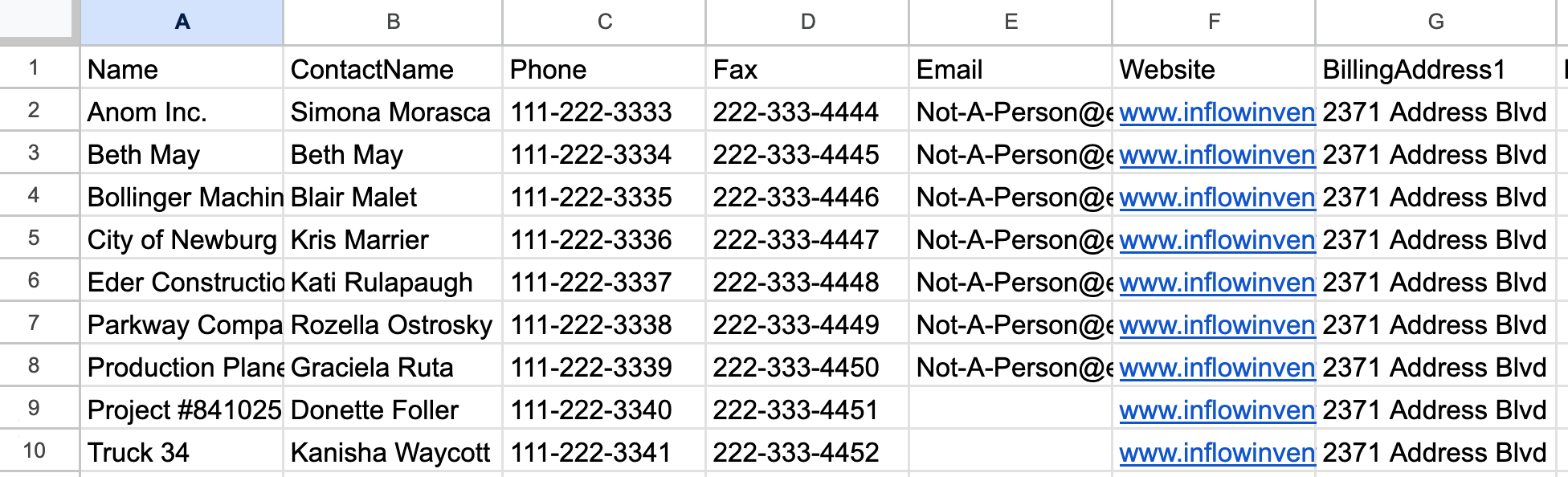Select the Kanisha Waycott cell
Image resolution: width=1568 pixels, height=477 pixels.
392,453
